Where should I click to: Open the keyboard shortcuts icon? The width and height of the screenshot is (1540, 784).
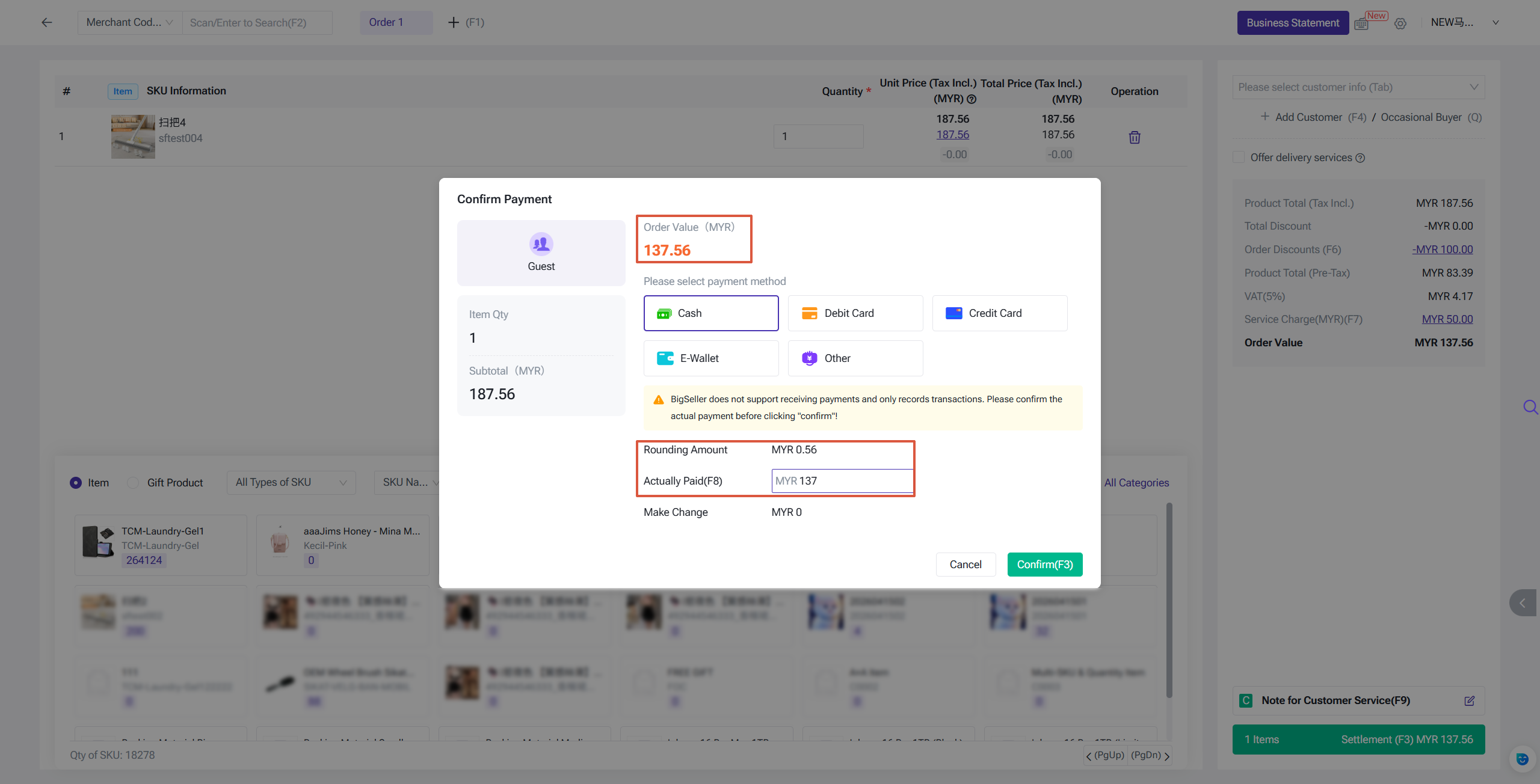click(1361, 23)
